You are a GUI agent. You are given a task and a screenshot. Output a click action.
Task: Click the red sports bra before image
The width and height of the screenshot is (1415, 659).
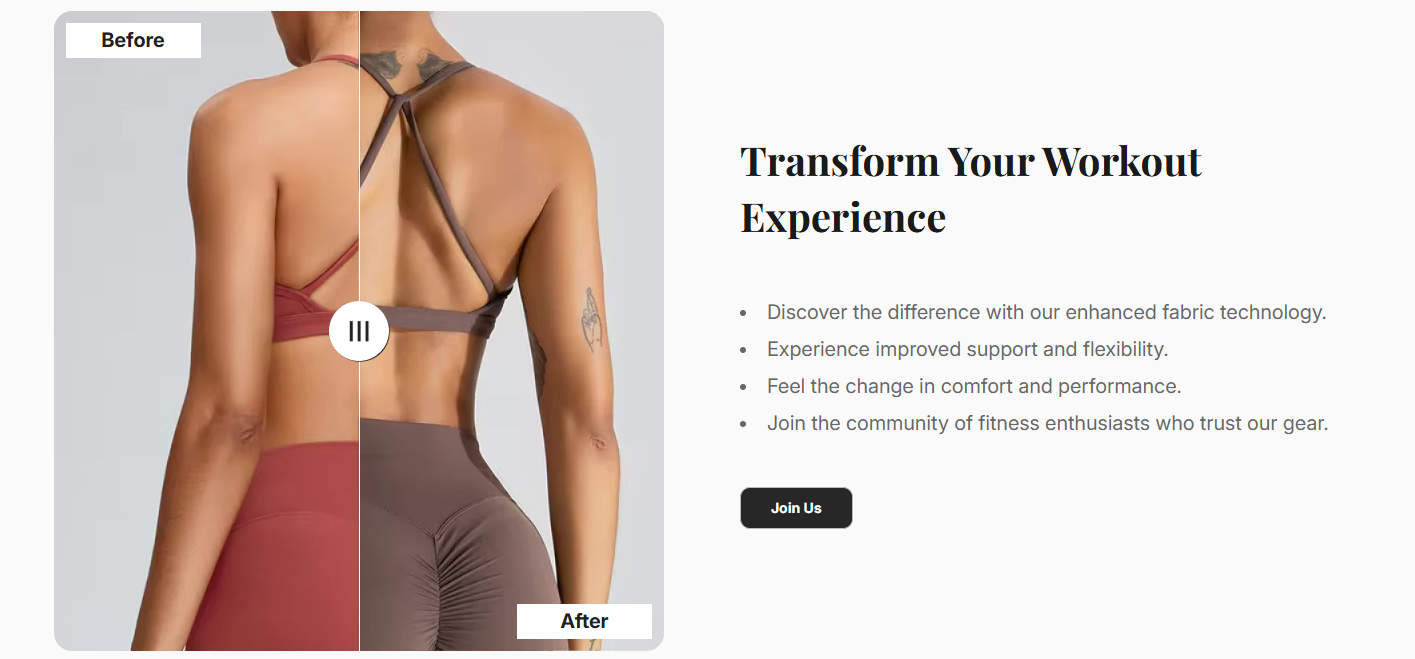(x=206, y=331)
